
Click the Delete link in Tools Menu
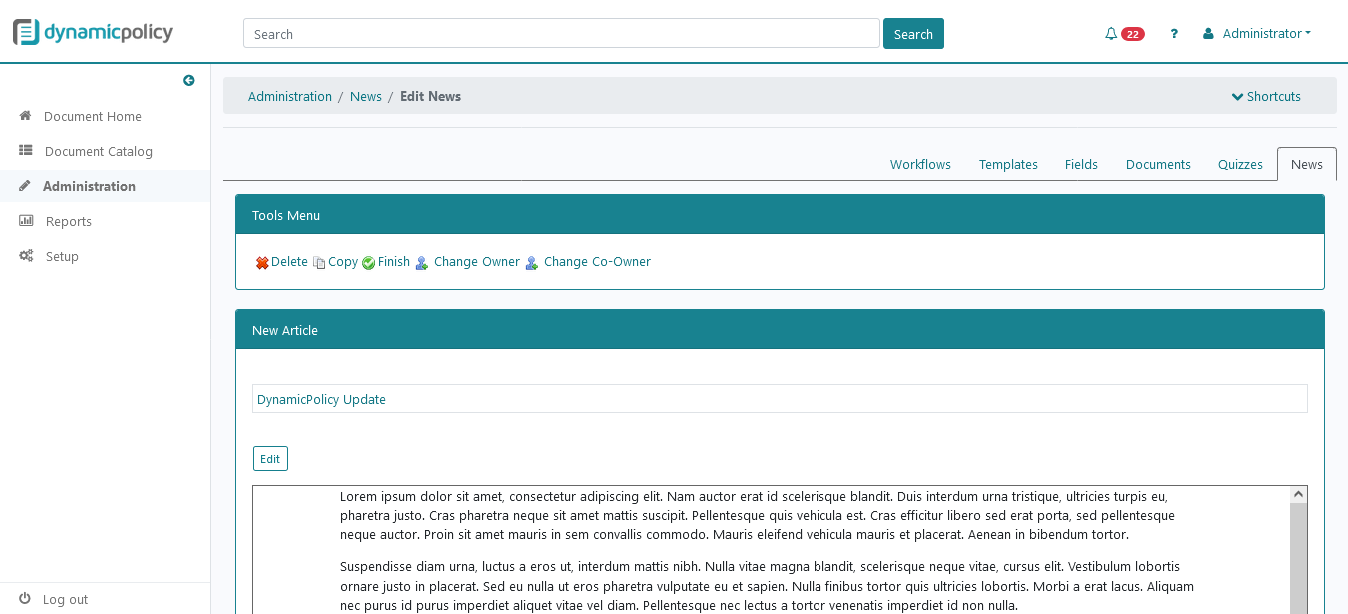coord(289,262)
